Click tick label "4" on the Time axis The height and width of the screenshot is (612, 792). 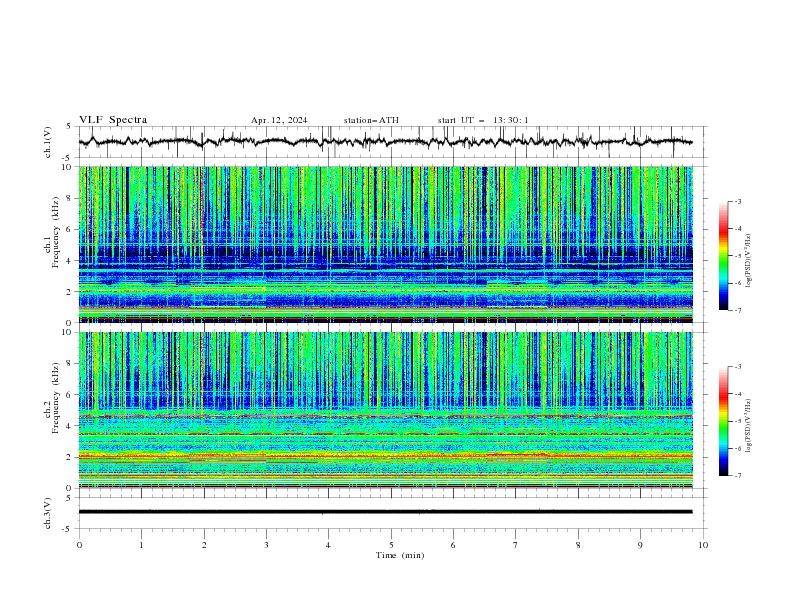[328, 545]
